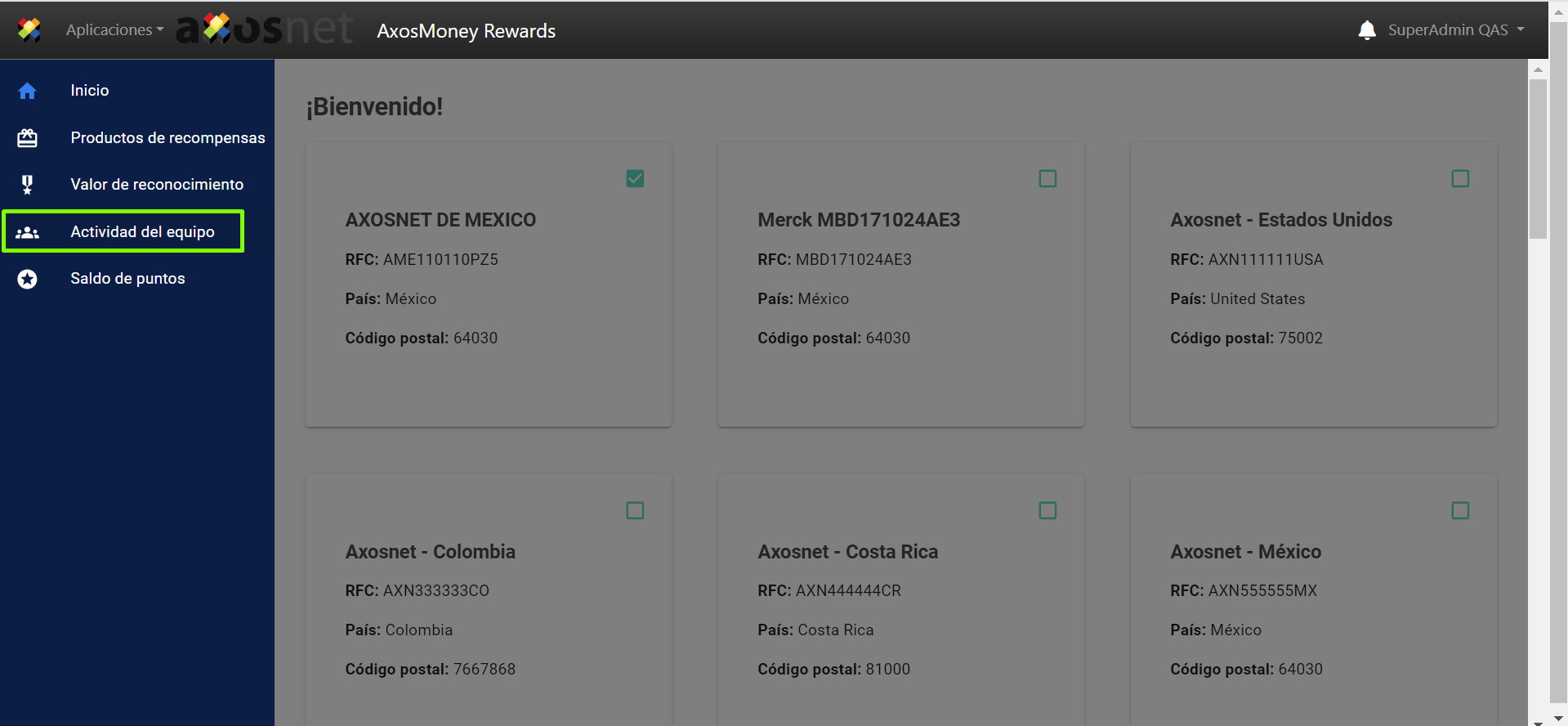Viewport: 1568px width, 726px height.
Task: Tick the Axosnet - Colombia checkbox
Action: pos(635,510)
